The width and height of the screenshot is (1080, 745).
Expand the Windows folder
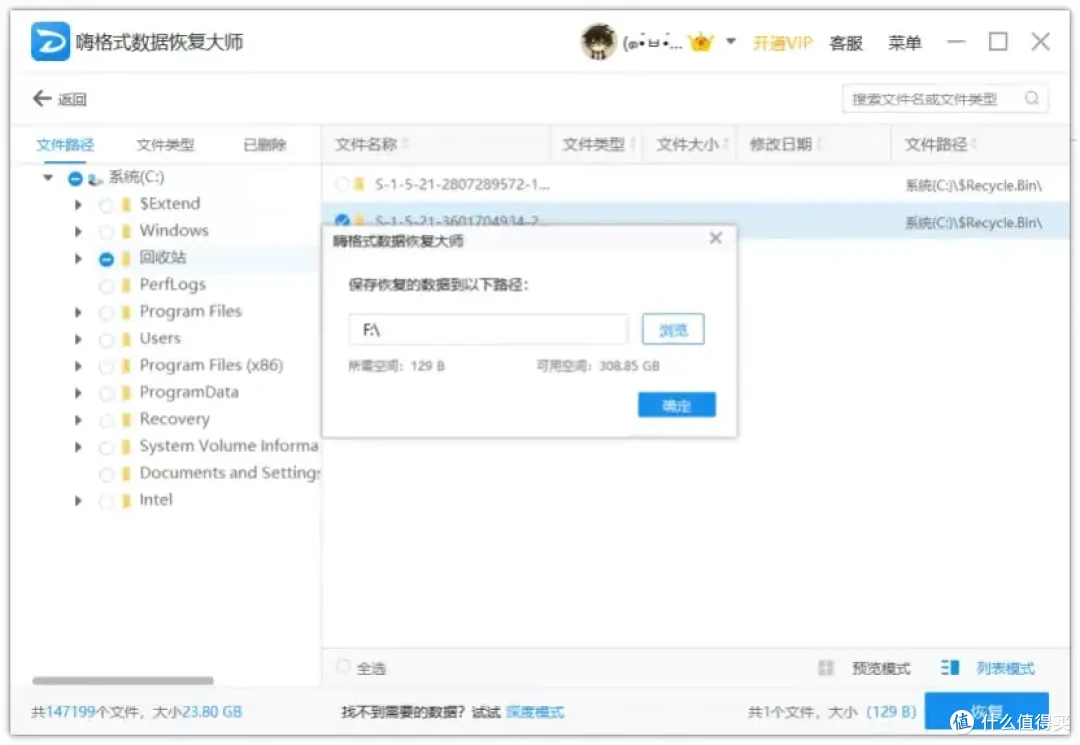click(x=78, y=231)
